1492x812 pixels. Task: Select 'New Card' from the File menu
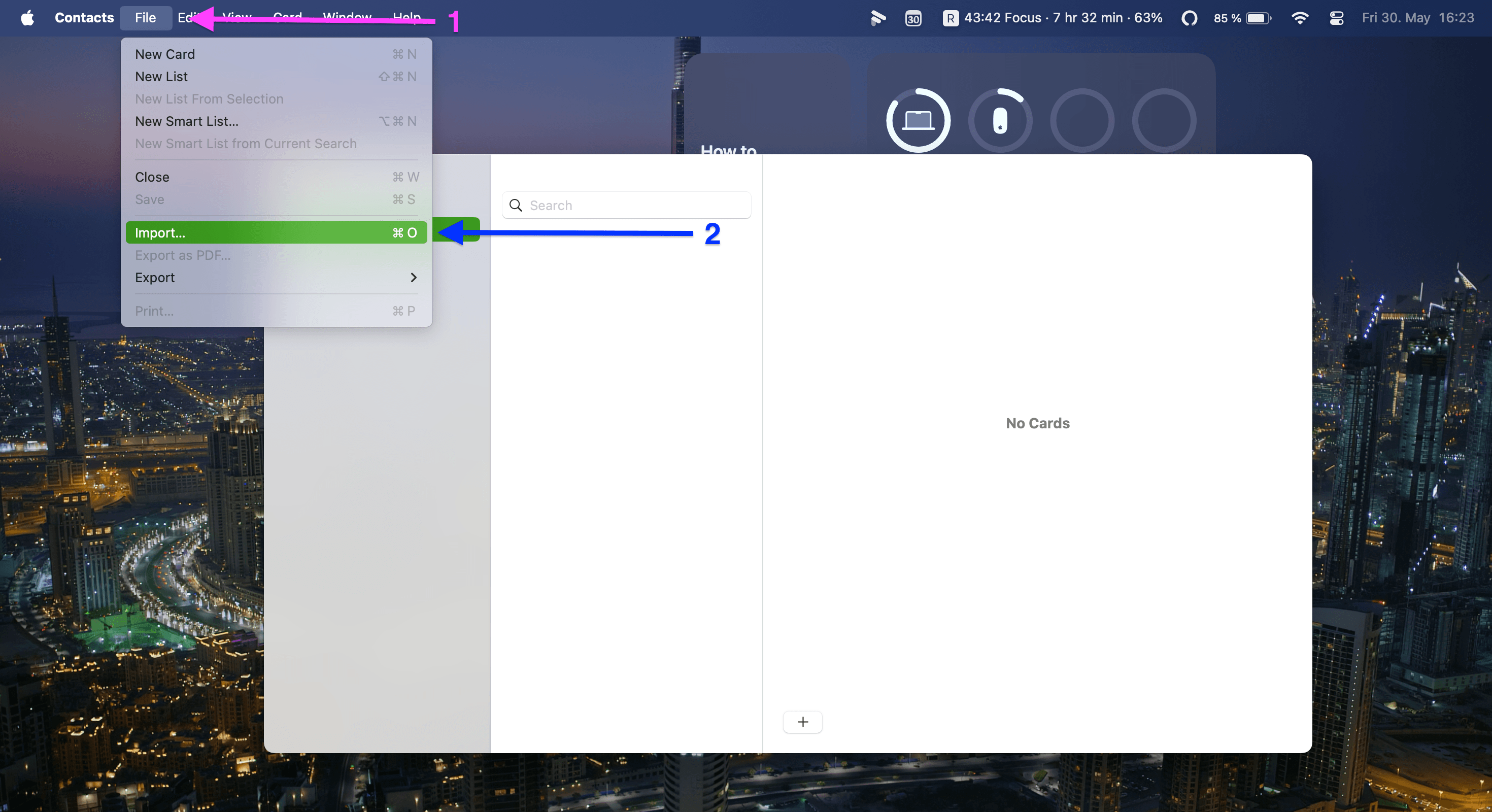[165, 54]
